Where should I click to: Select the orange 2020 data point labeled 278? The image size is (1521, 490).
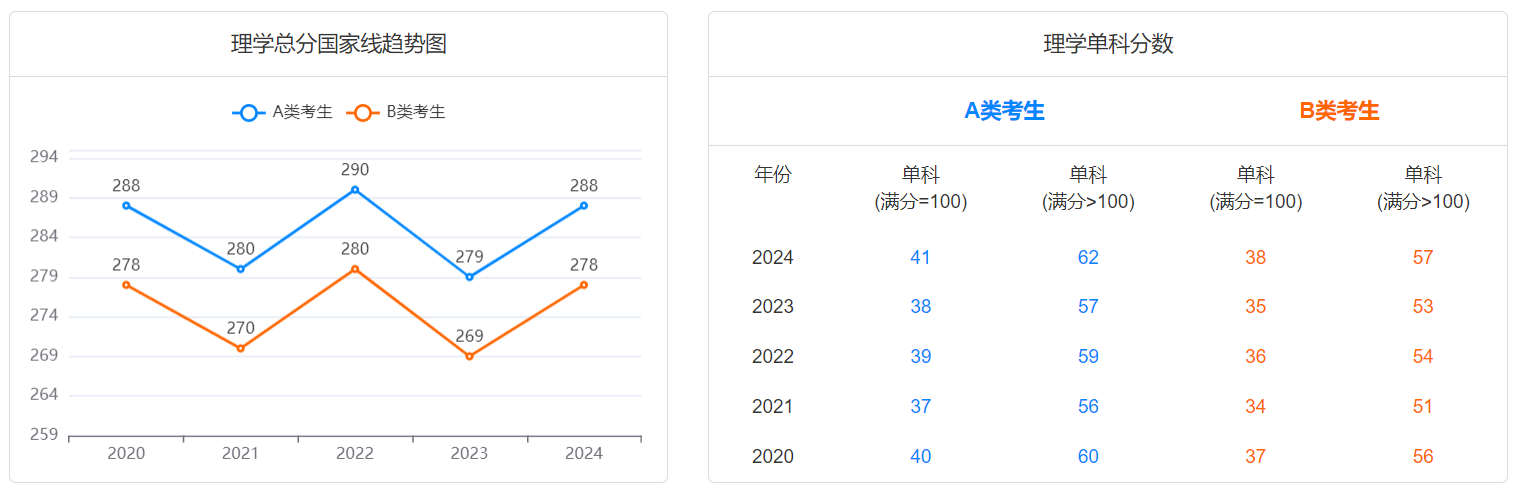126,285
